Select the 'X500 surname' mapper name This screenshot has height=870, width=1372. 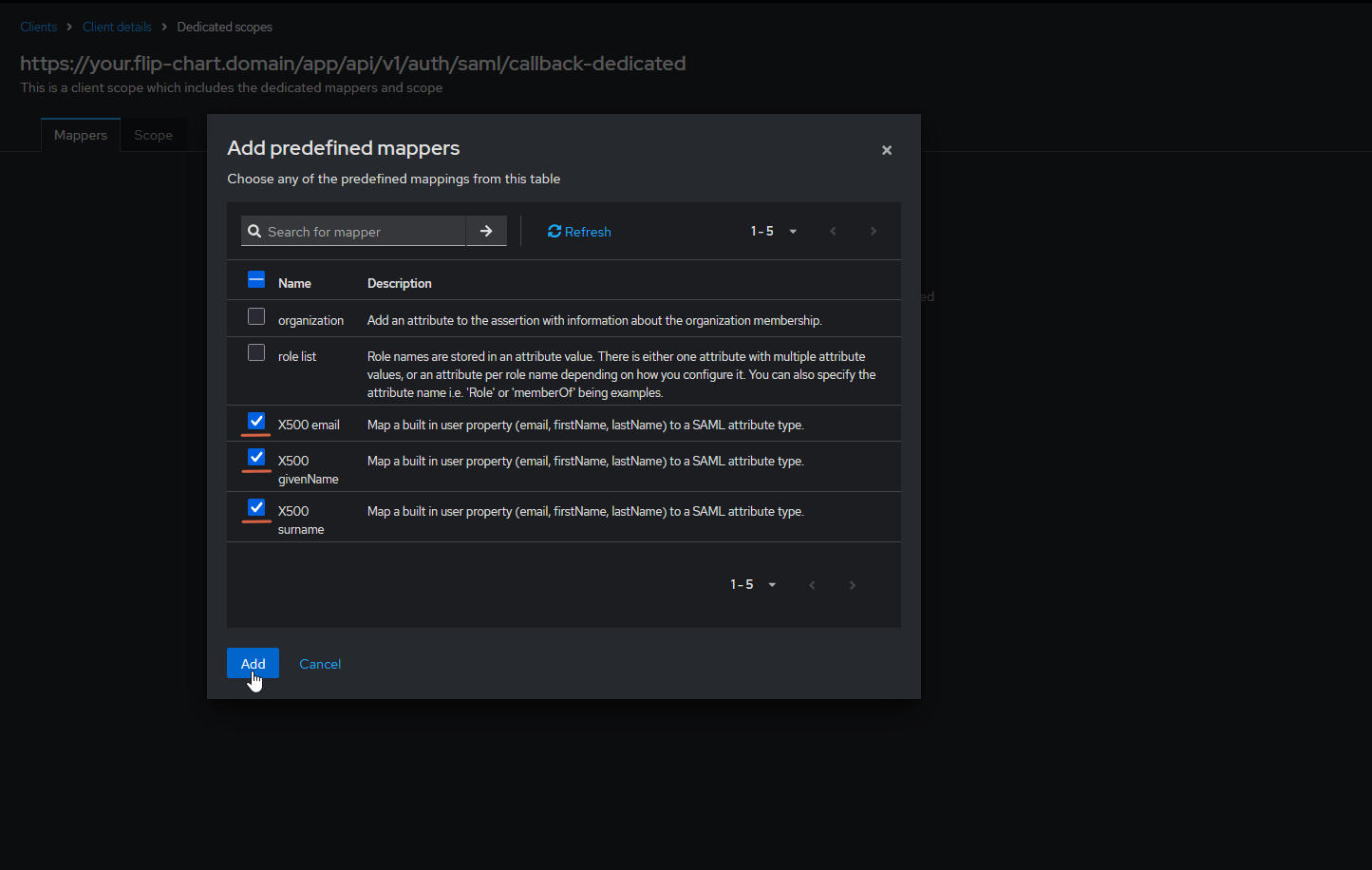[301, 520]
